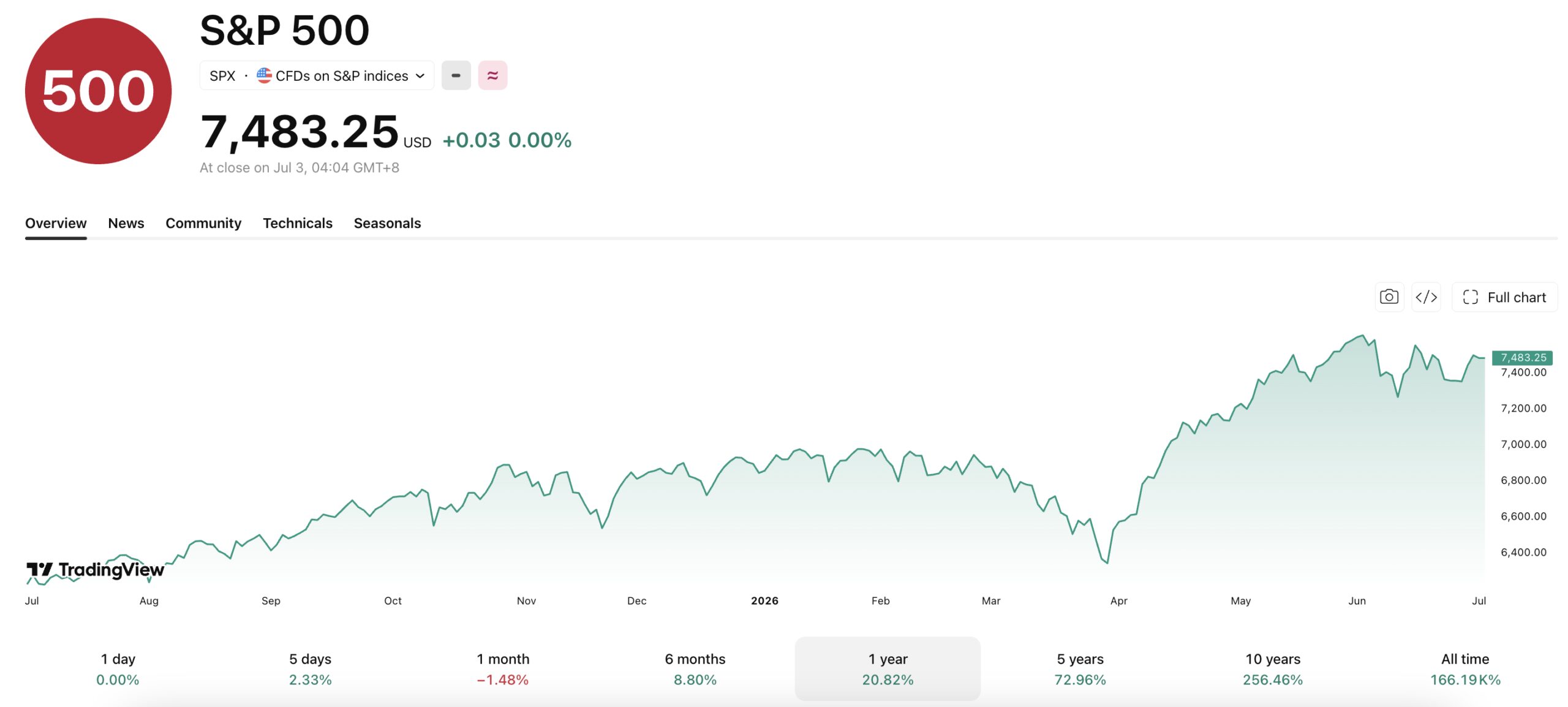
Task: Click the USD currency label
Action: [x=417, y=142]
